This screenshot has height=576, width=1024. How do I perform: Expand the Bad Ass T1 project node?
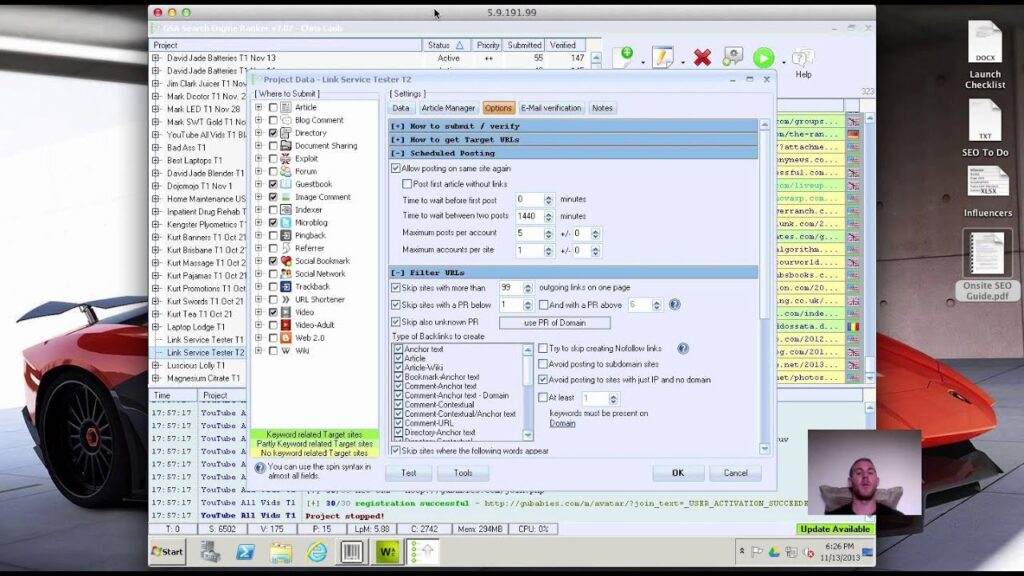pyautogui.click(x=156, y=148)
